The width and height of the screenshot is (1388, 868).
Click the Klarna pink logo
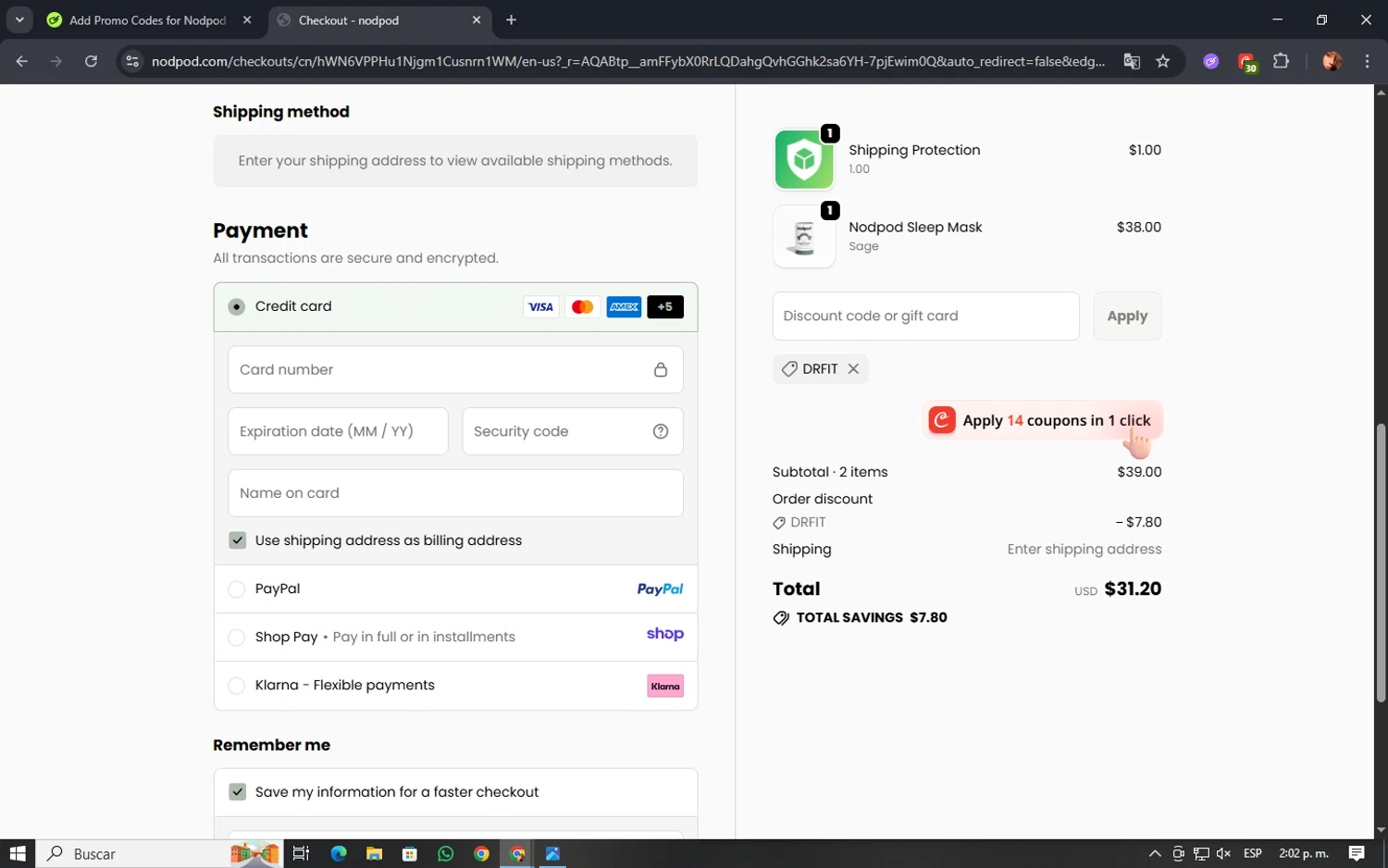tap(665, 686)
